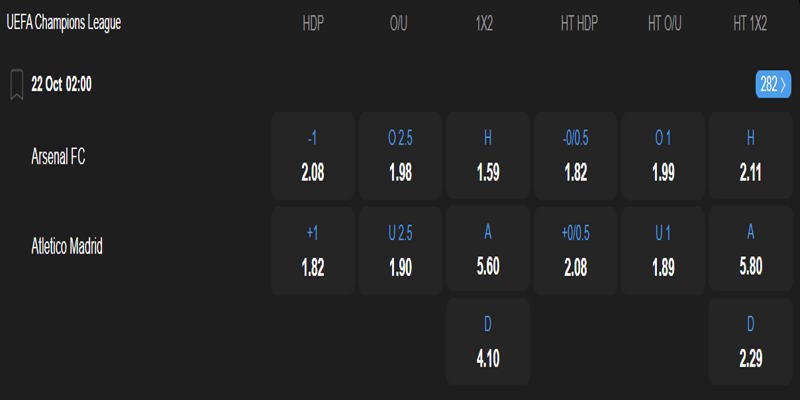Open the Arsenal FC team link

point(59,156)
